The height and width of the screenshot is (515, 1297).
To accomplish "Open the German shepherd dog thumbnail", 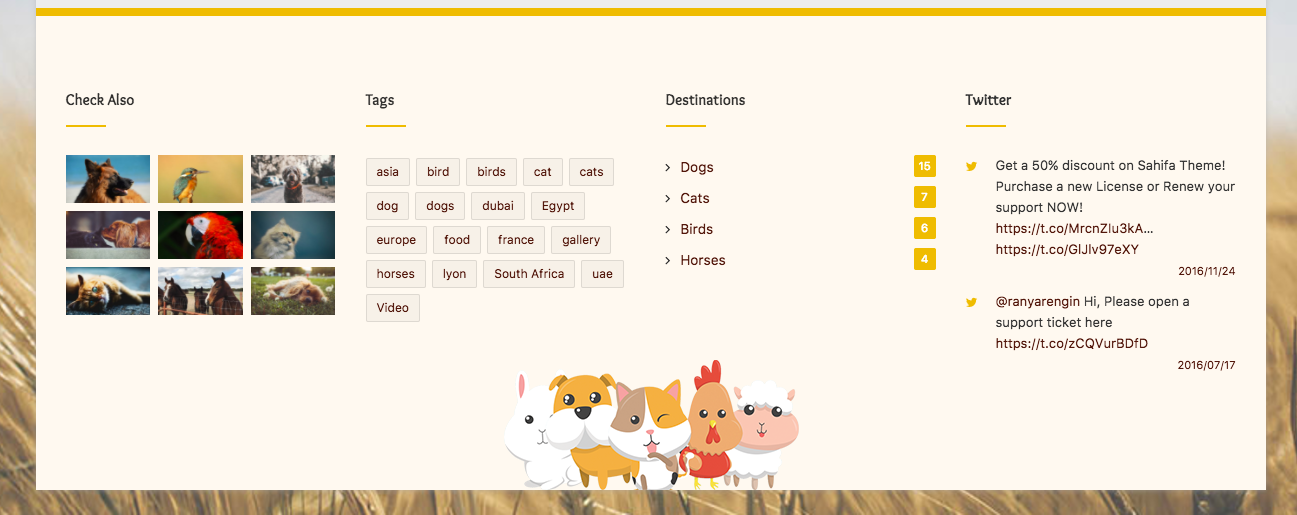I will pyautogui.click(x=108, y=179).
